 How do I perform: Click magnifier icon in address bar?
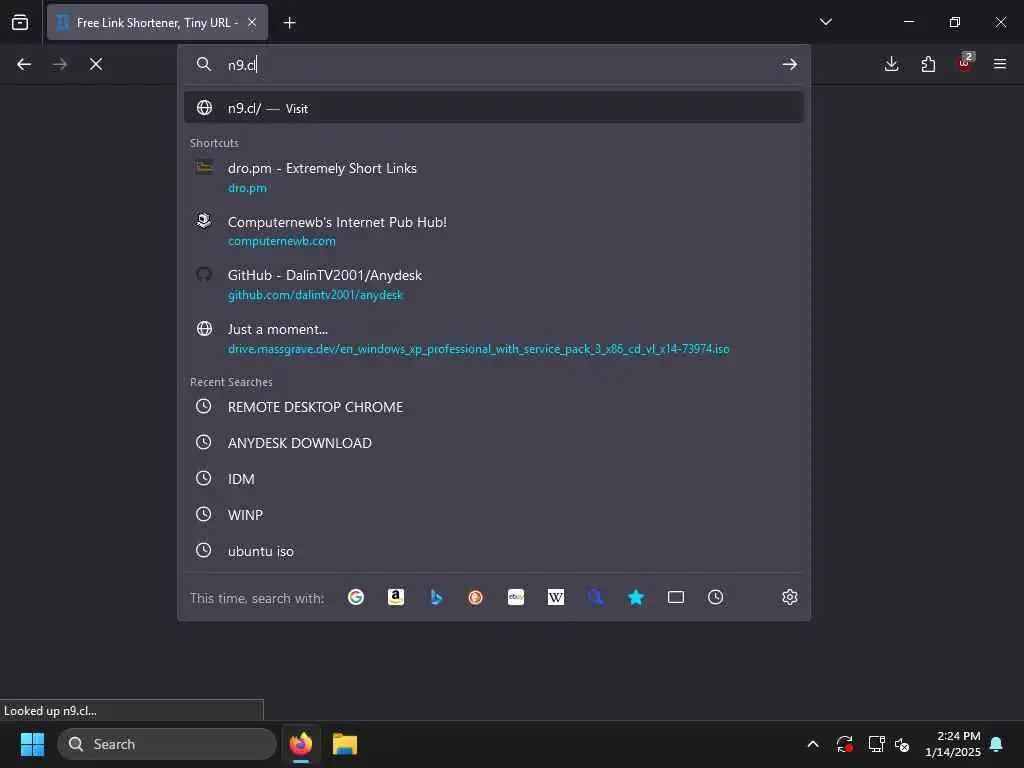tap(204, 64)
